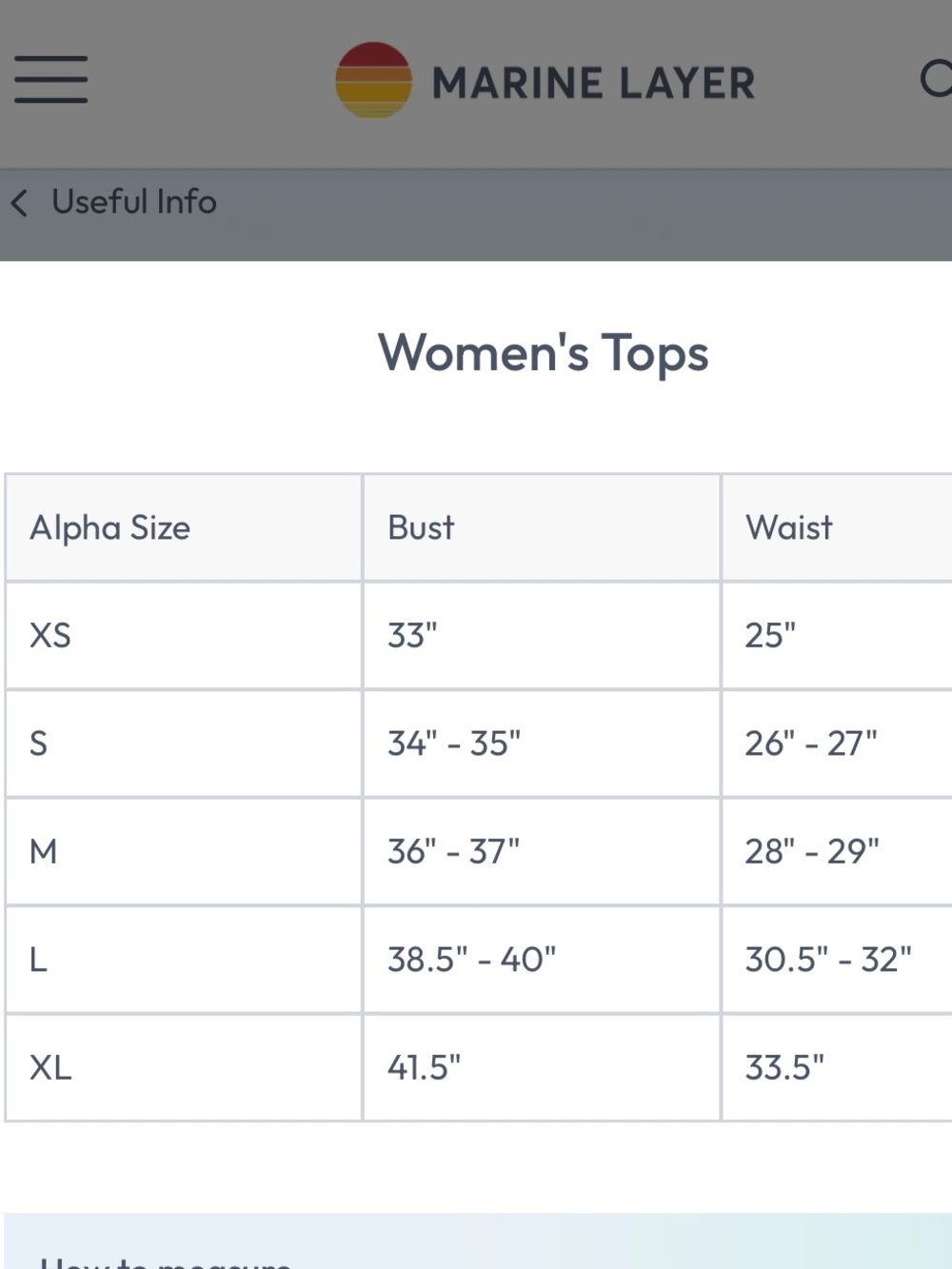Go back using the Useful Info chevron
Screen dimensions: 952x1269
(19, 202)
